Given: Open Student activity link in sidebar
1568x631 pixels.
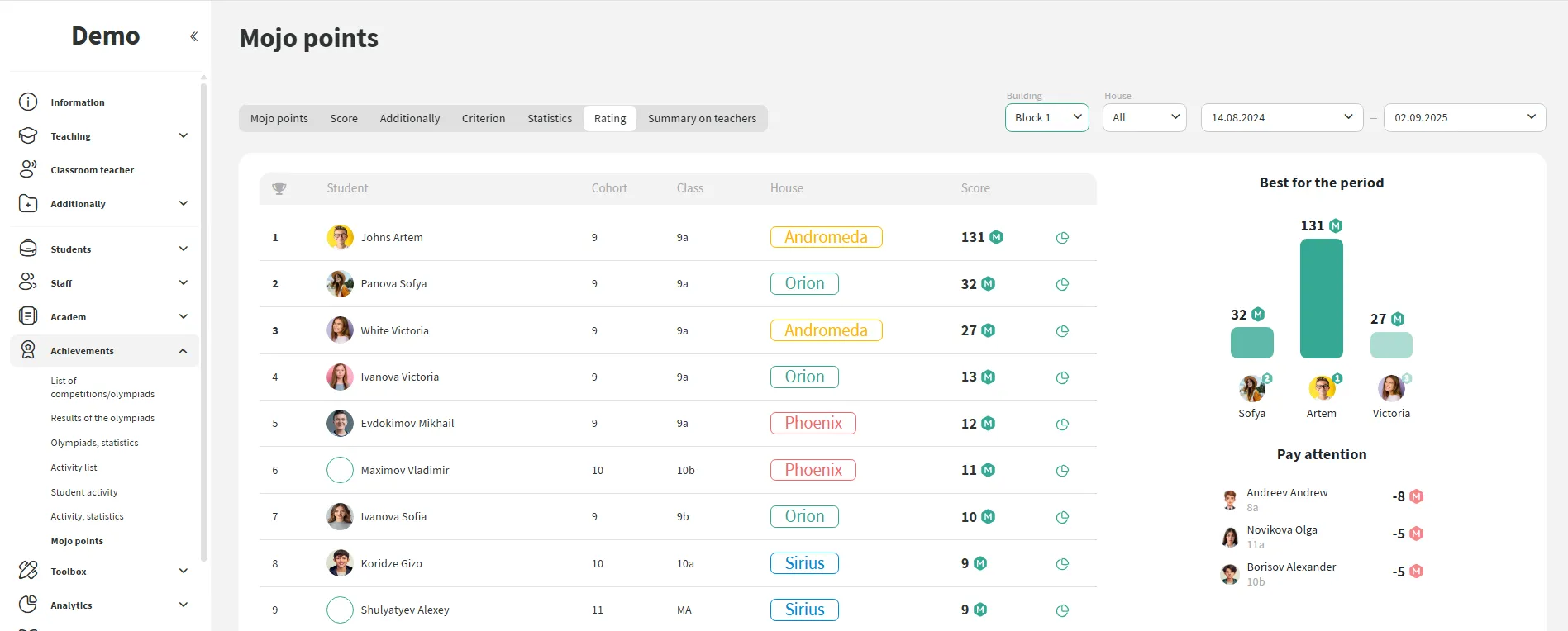Looking at the screenshot, I should (84, 492).
